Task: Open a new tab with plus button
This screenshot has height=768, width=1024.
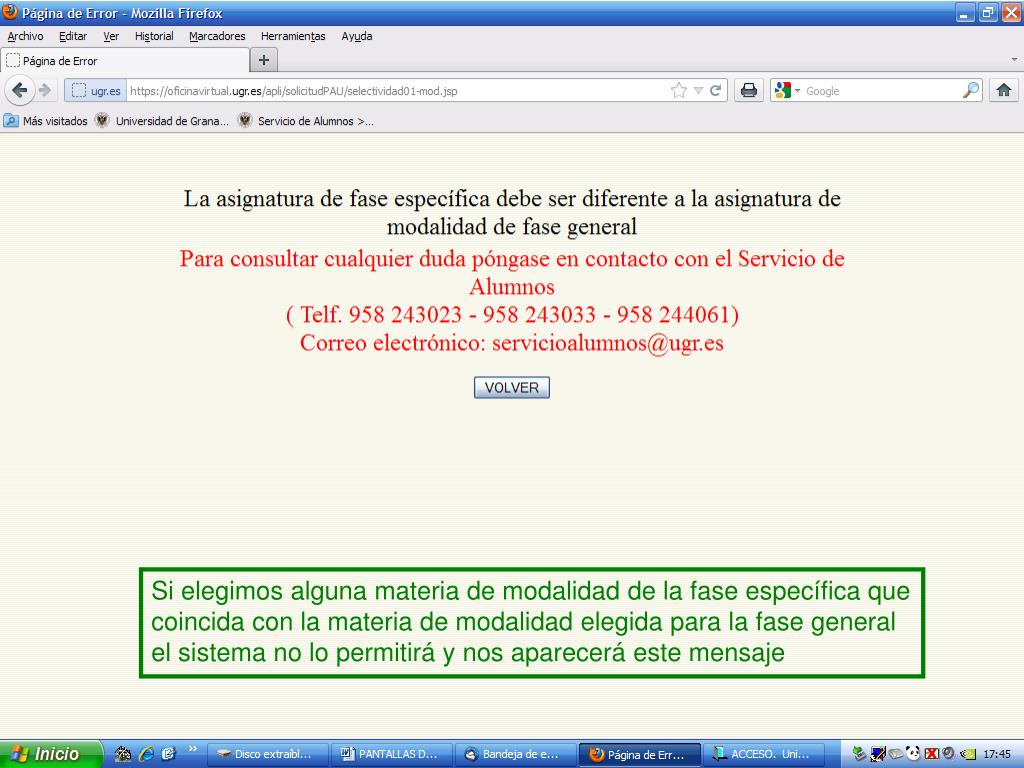Action: (264, 60)
